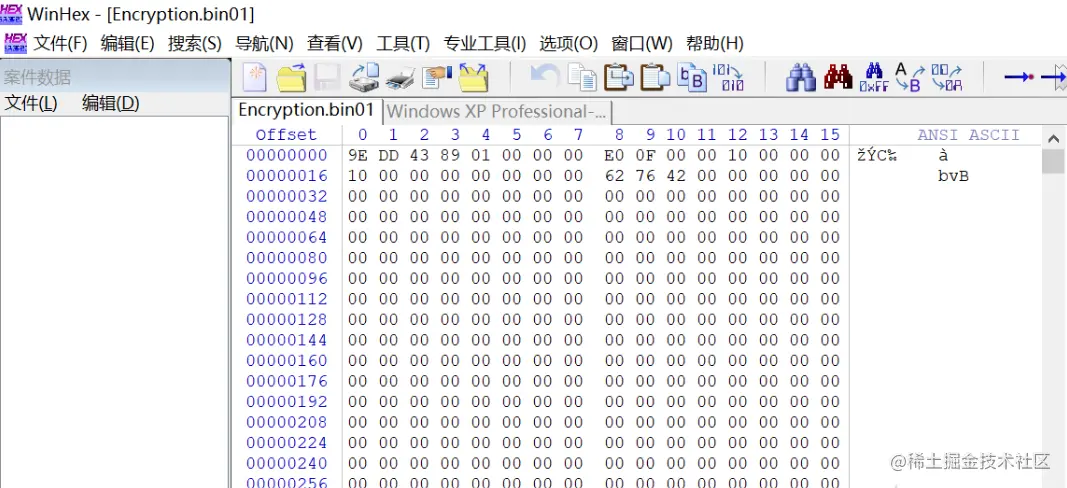Screen dimensions: 1067x488
Task: Click the Open Disk icon
Action: coord(364,78)
